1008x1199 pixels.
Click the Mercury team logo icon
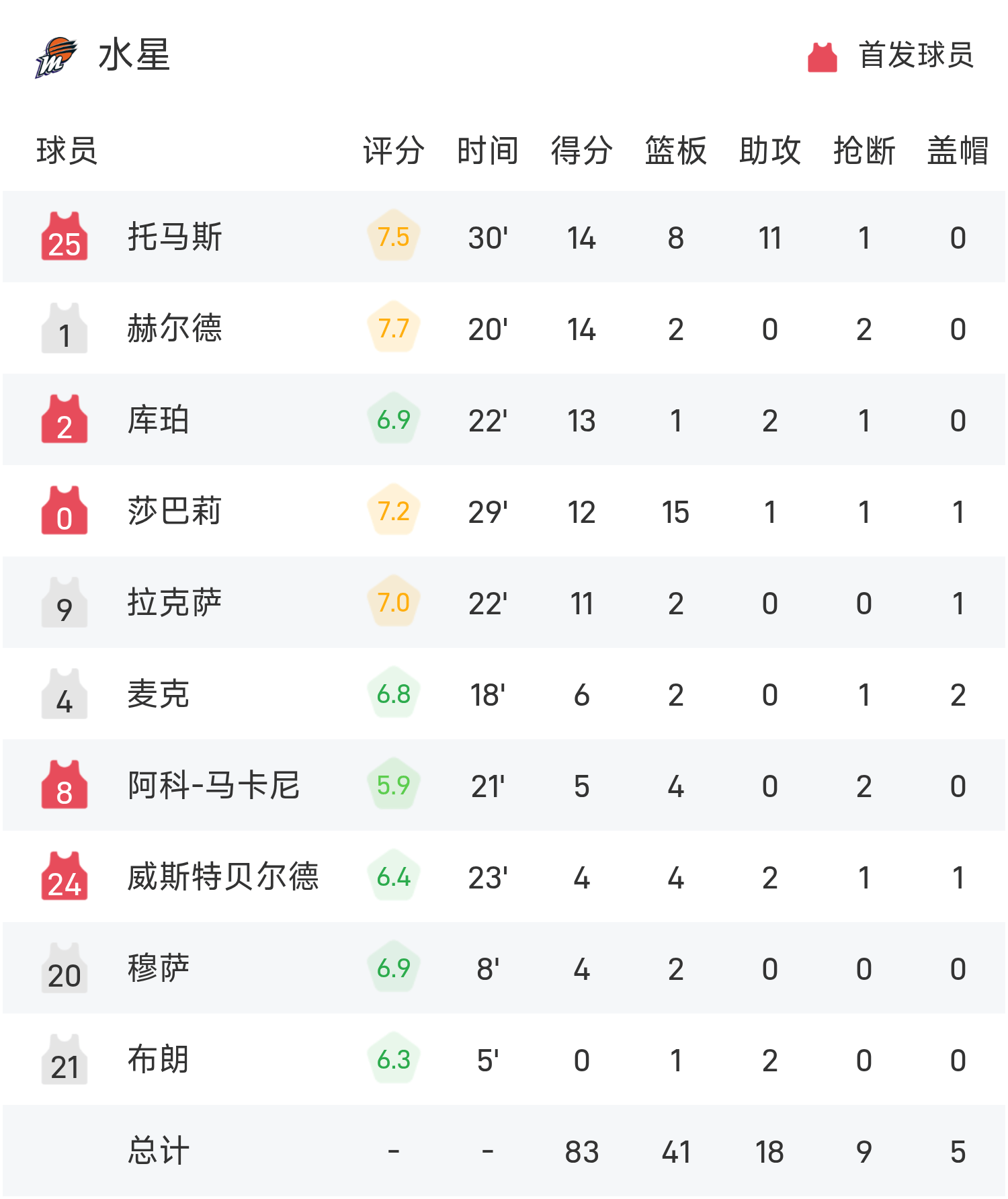click(56, 56)
